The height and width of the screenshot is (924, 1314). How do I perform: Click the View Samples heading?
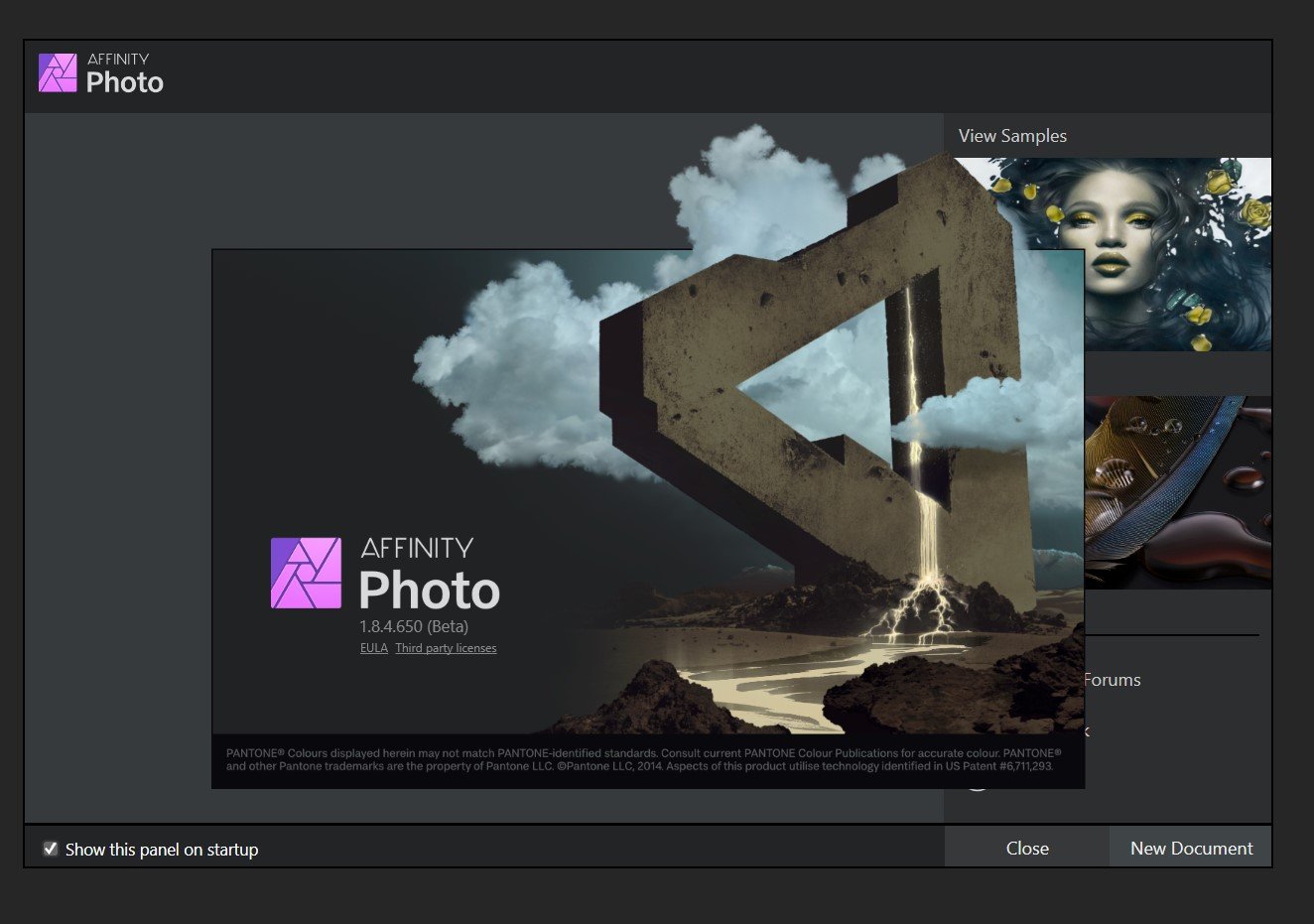[1012, 136]
